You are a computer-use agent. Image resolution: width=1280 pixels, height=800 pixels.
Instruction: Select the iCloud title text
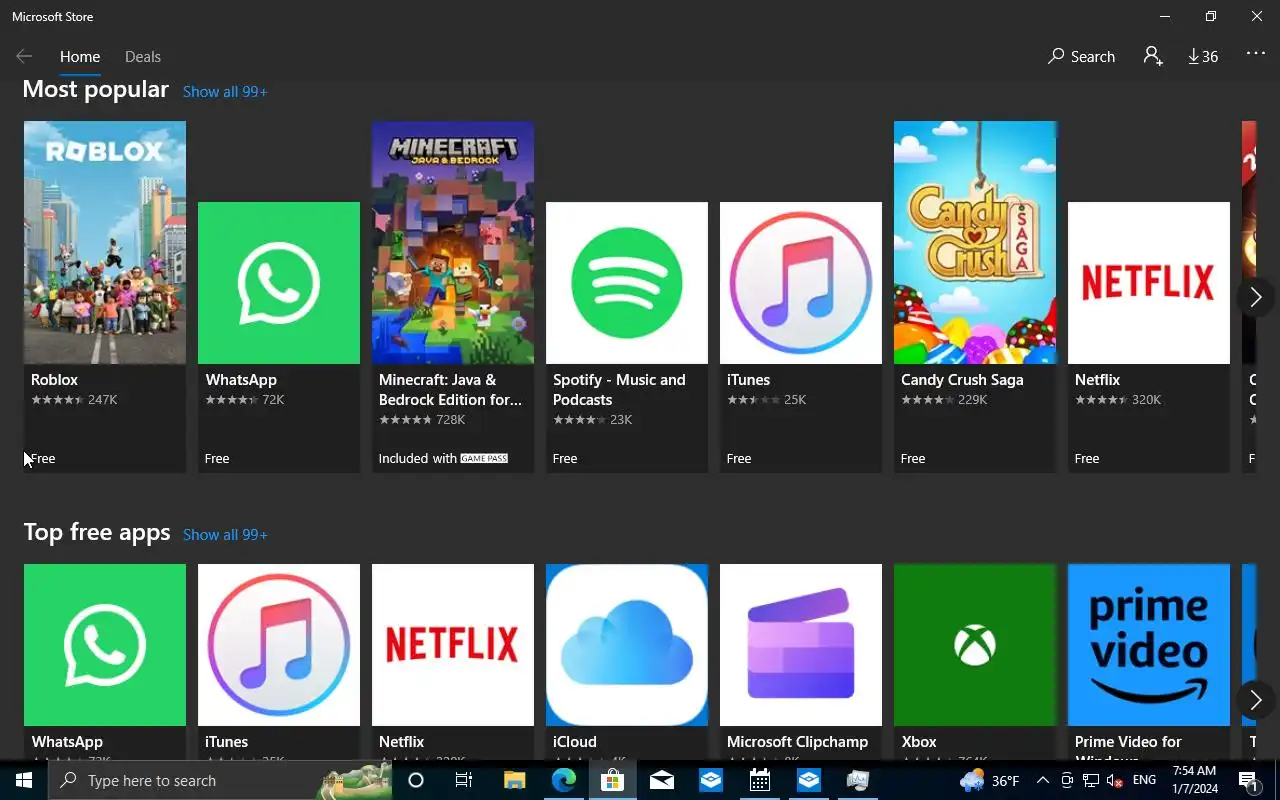pos(575,742)
